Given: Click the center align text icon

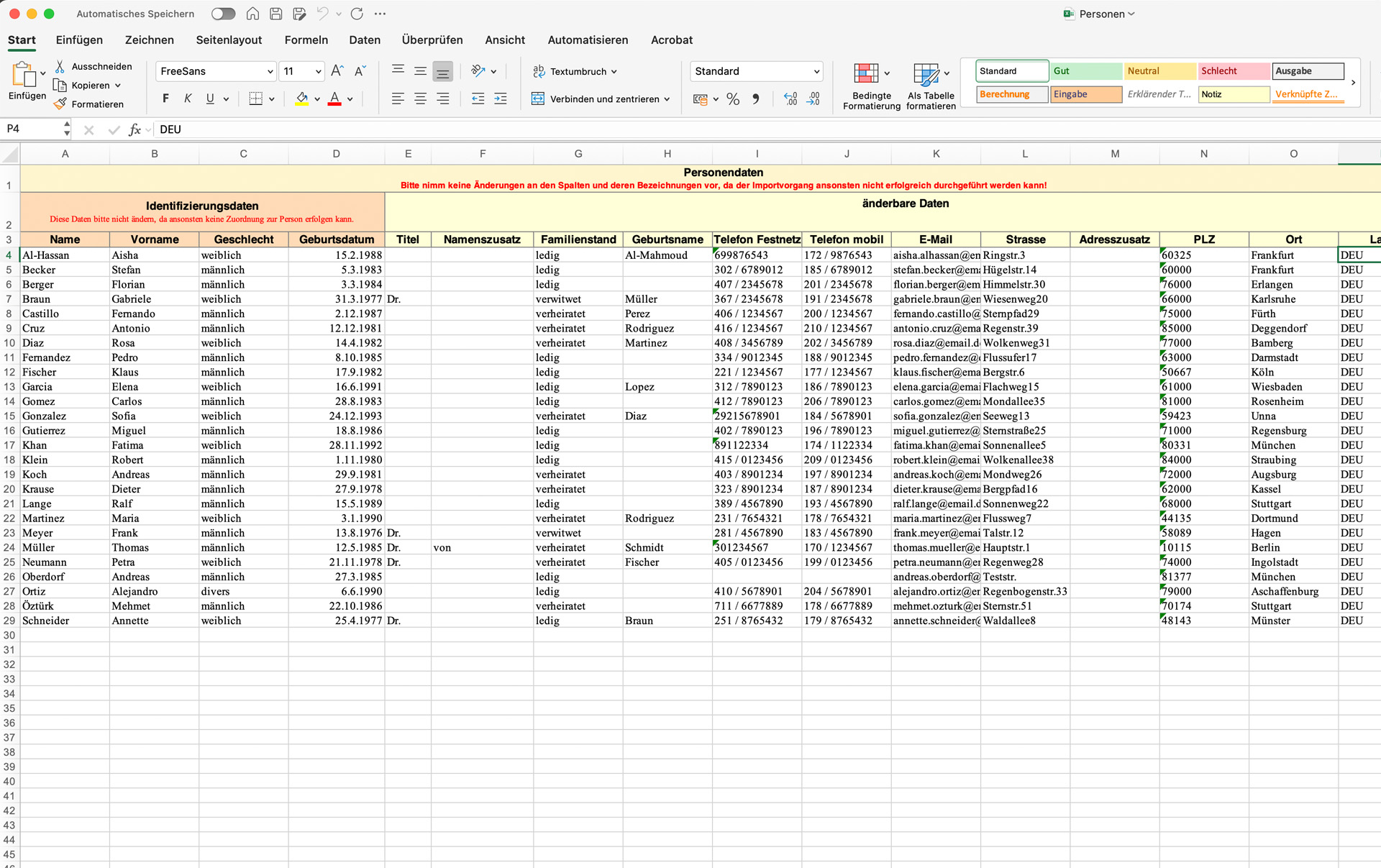Looking at the screenshot, I should click(420, 99).
